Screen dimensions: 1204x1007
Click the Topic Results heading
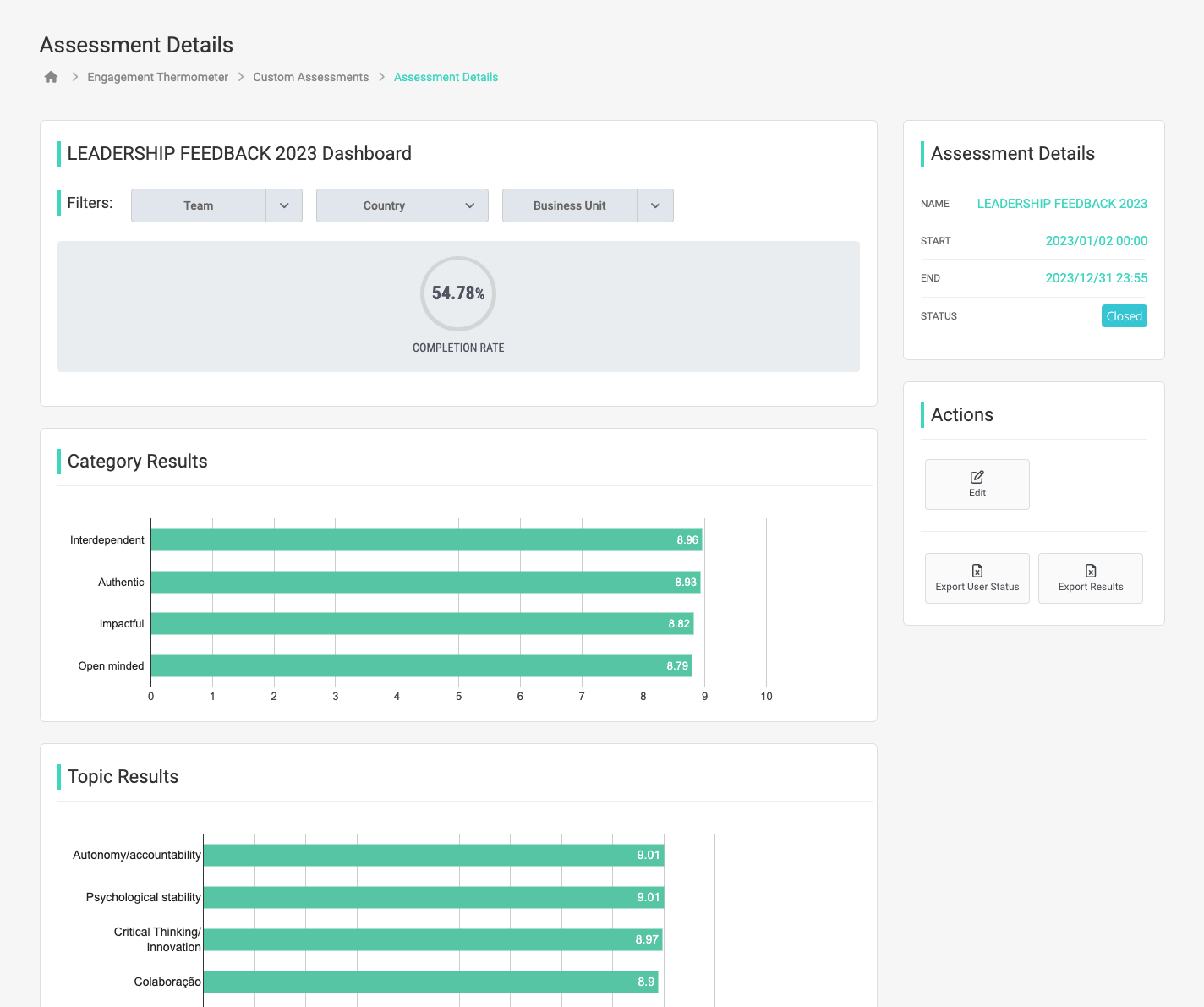123,777
